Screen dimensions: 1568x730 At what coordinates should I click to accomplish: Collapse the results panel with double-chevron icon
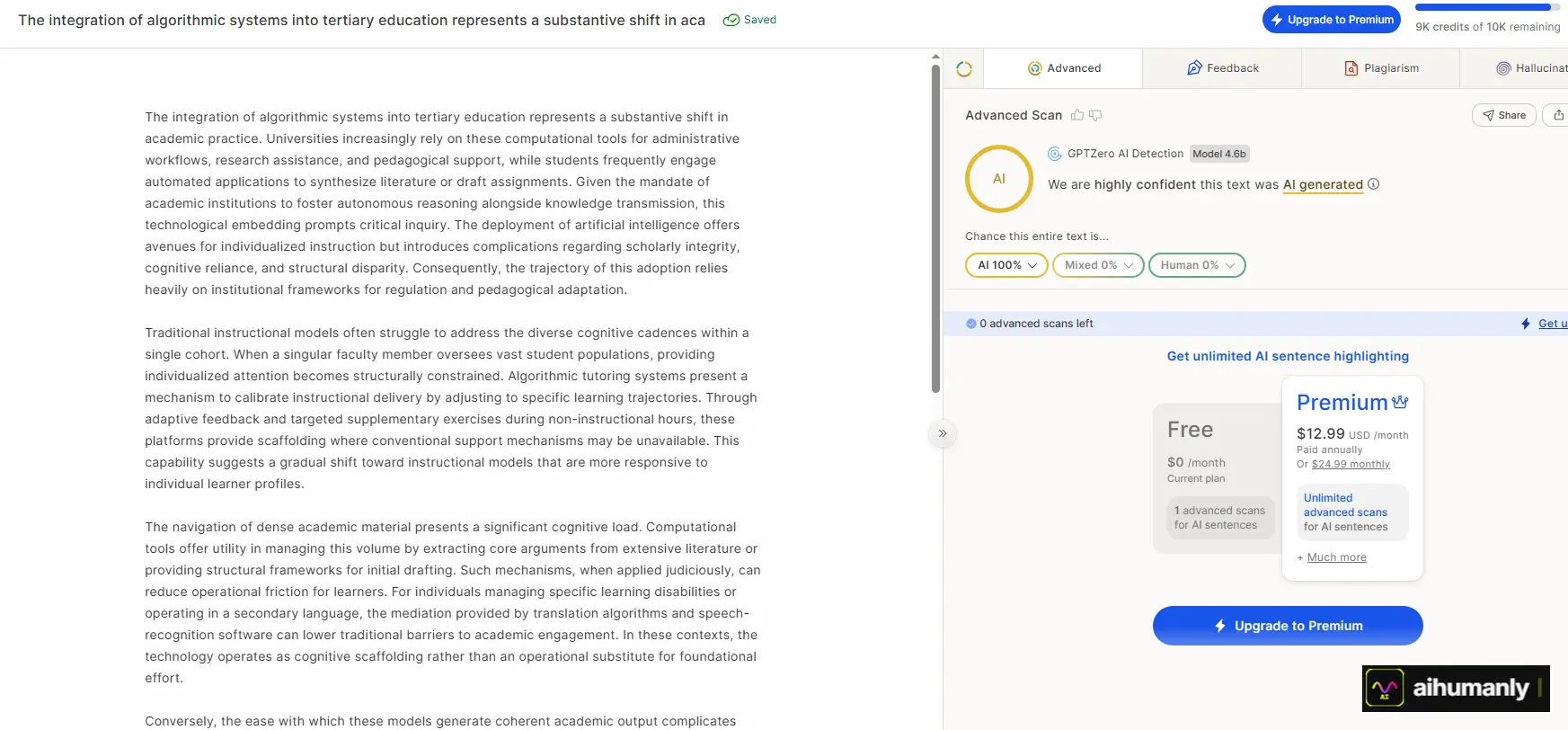[x=943, y=433]
